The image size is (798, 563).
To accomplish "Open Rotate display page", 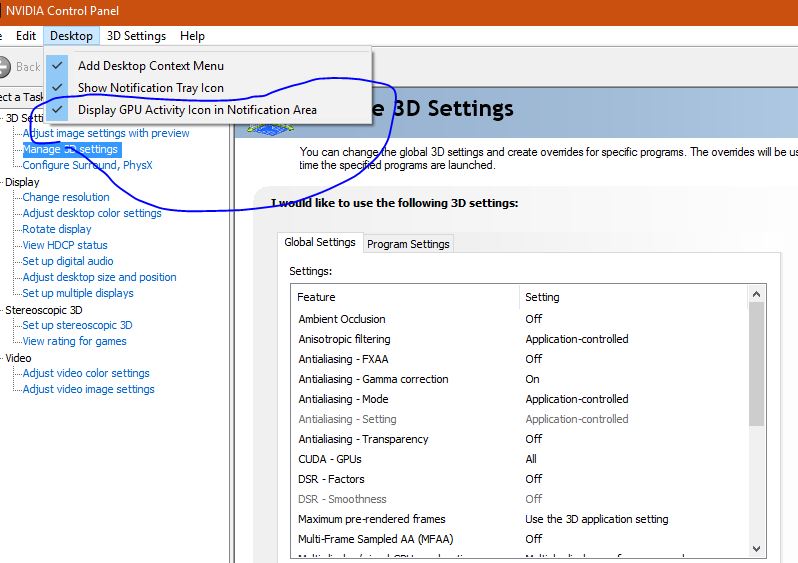I will click(56, 229).
